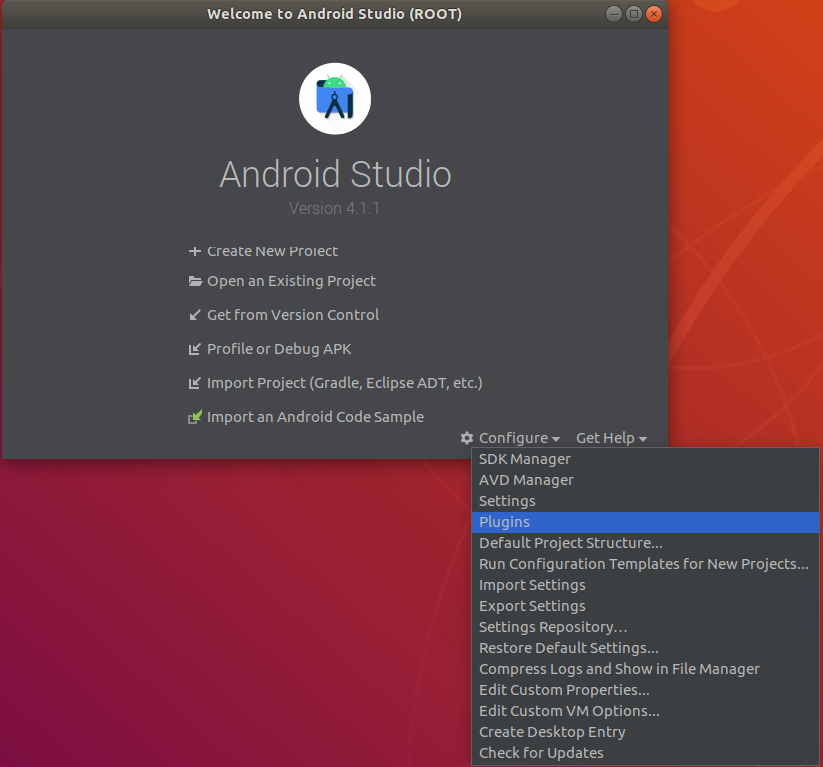Click the Welcome to Android Studio (ROOT) title bar
Screen dimensions: 823x767
[334, 14]
